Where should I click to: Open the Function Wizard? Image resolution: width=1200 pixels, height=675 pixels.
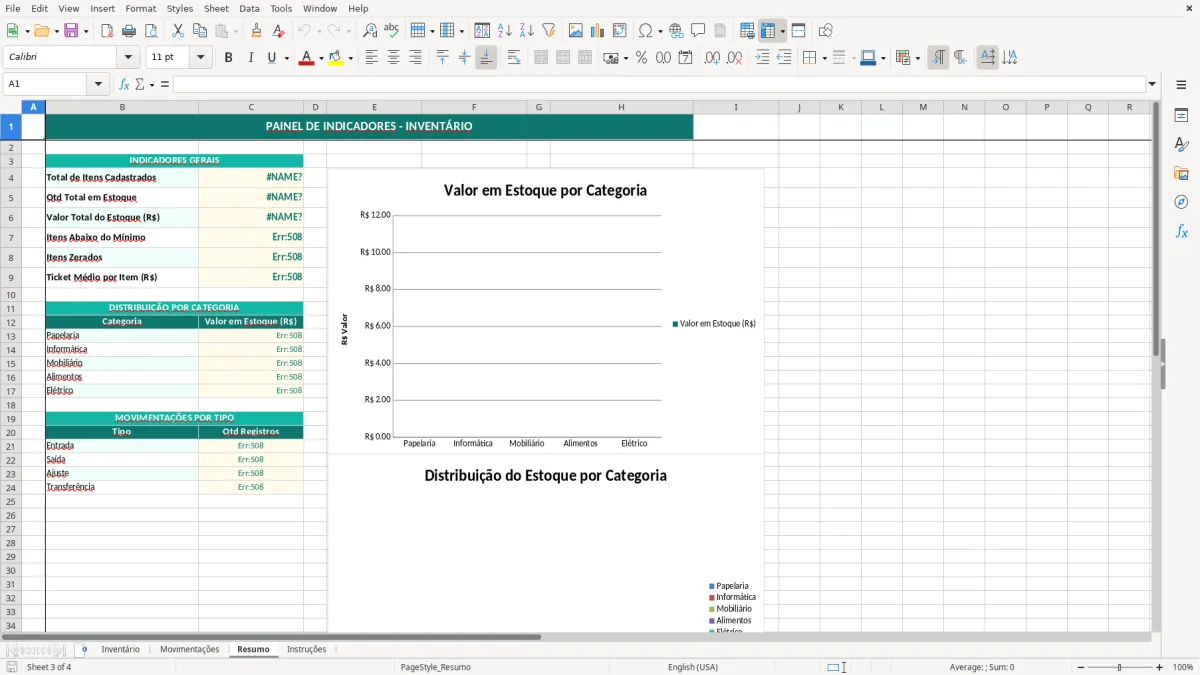tap(124, 84)
